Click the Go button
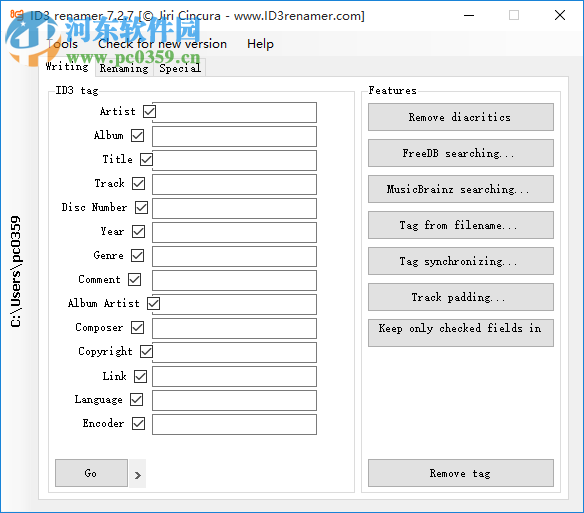 [x=91, y=473]
